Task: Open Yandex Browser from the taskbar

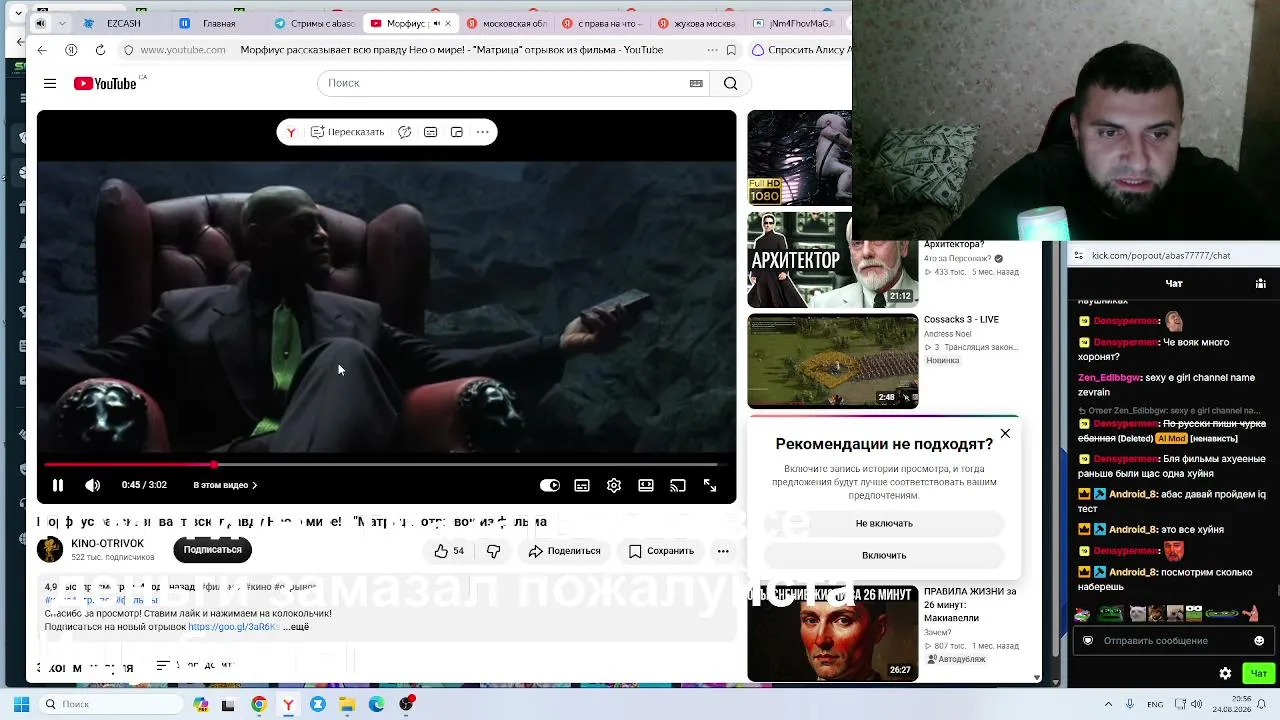Action: coord(288,704)
